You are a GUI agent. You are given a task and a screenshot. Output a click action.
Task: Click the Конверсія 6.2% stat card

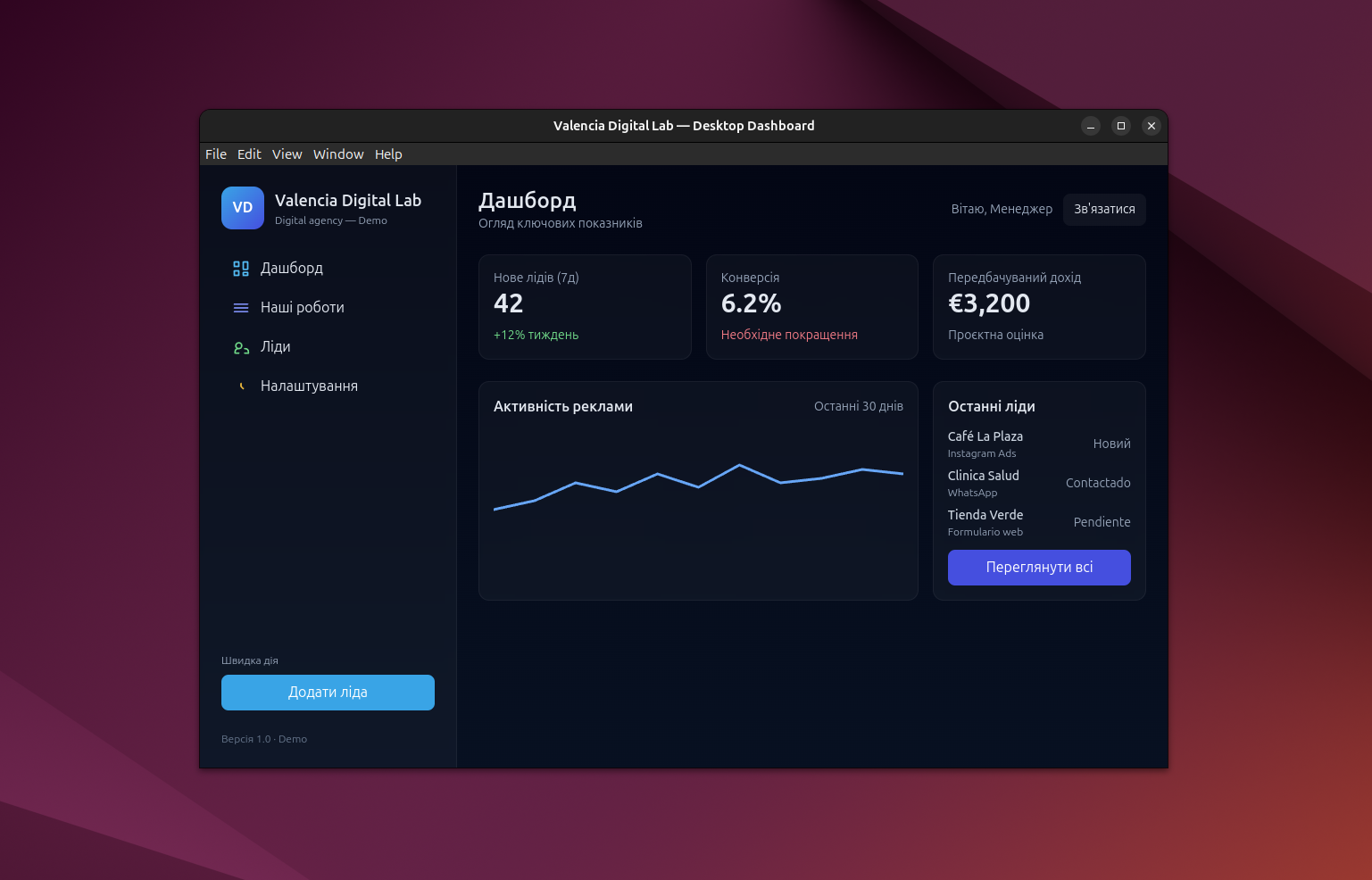(x=811, y=307)
